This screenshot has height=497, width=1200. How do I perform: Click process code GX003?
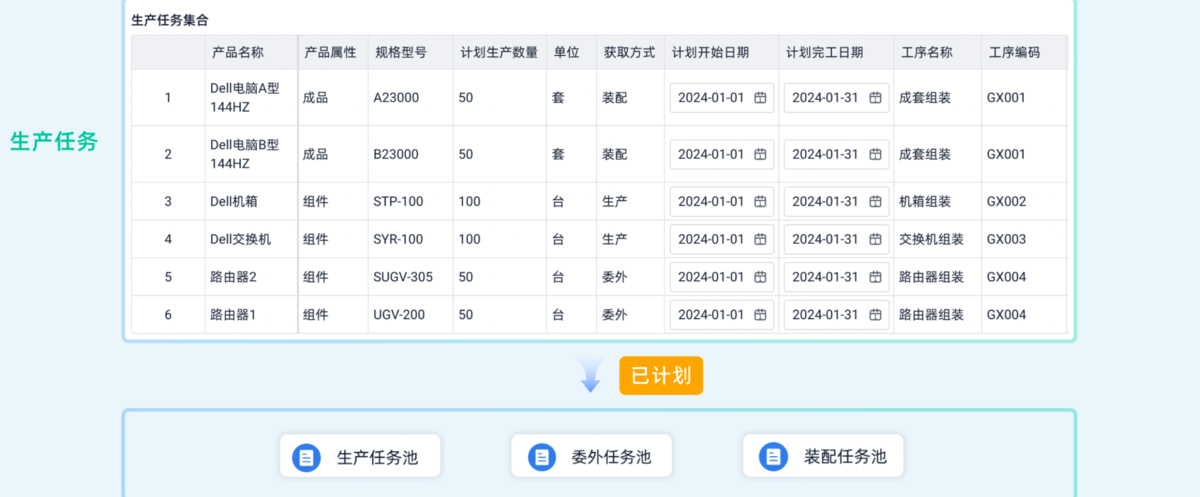1006,239
